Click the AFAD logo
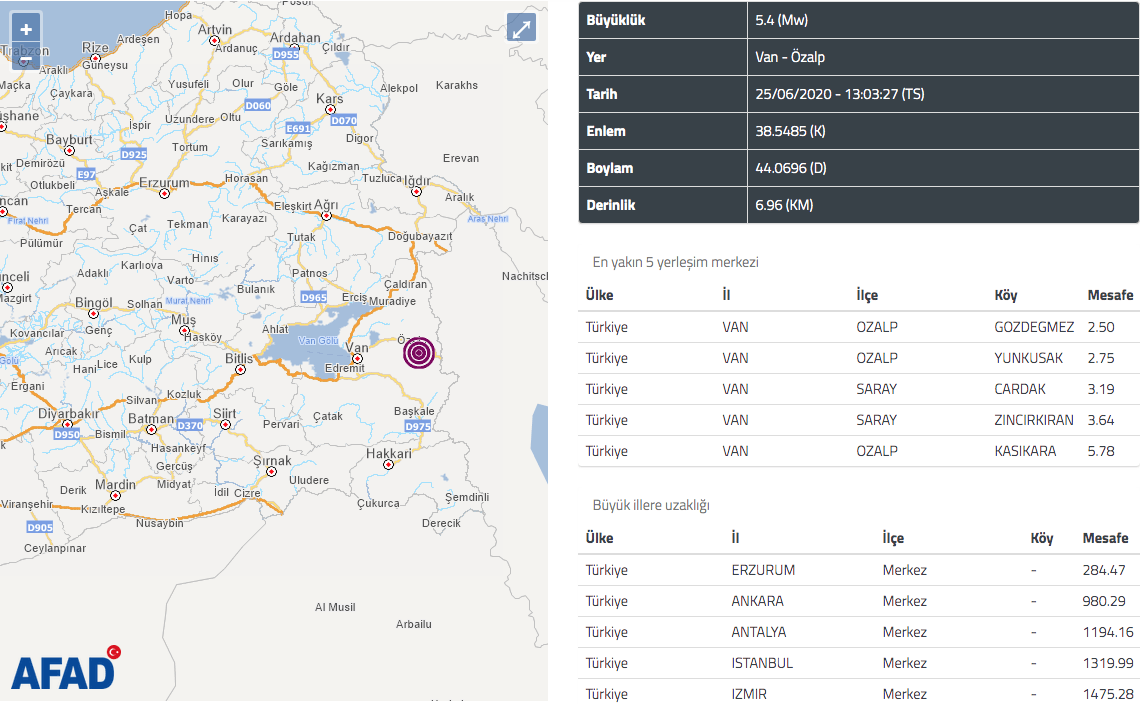This screenshot has height=704, width=1140. pos(66,668)
